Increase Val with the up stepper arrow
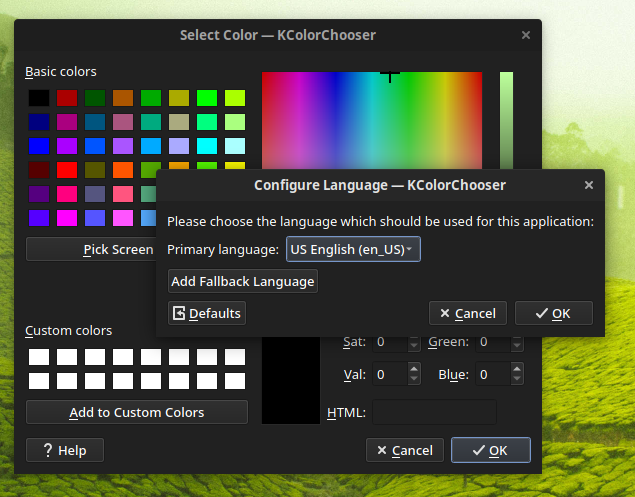635x497 pixels. (x=413, y=369)
